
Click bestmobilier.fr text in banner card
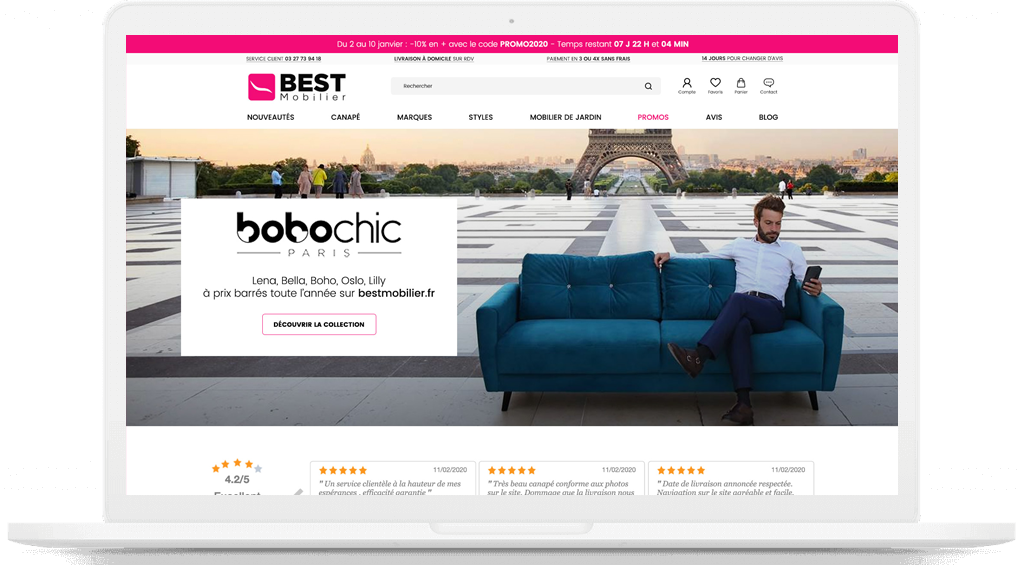(x=396, y=293)
